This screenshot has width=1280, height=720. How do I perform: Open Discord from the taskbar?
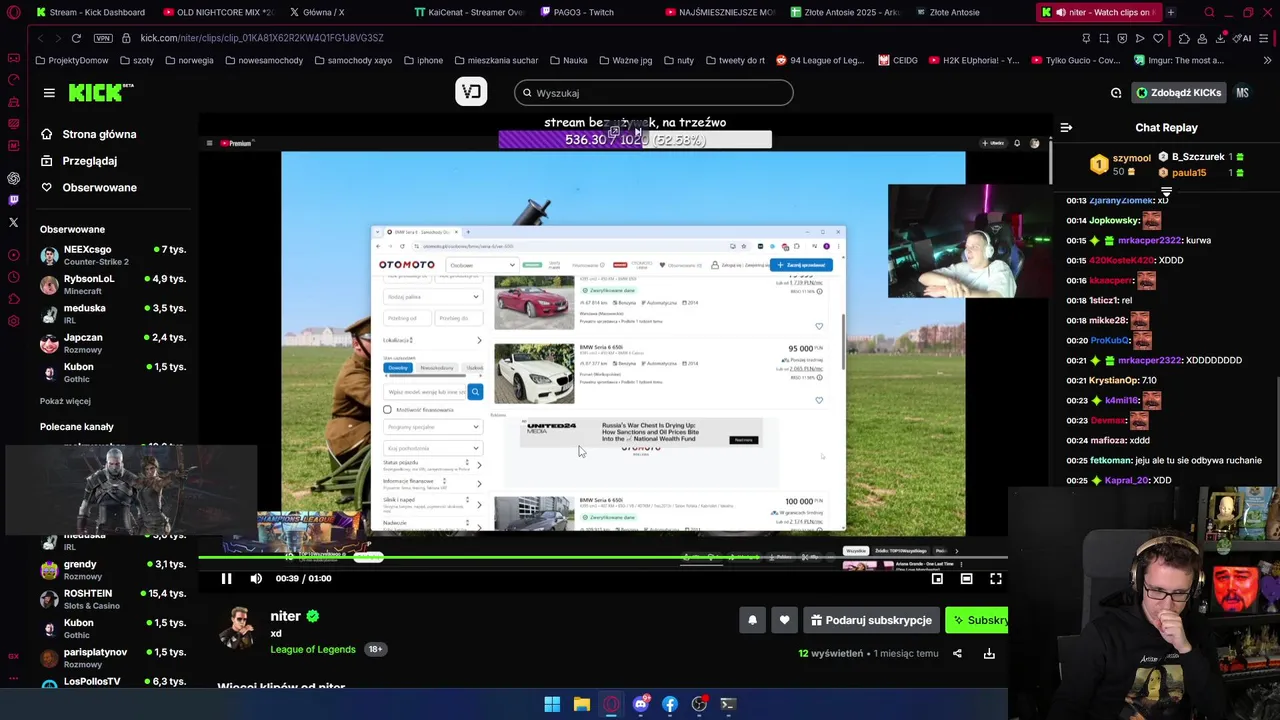(x=641, y=704)
